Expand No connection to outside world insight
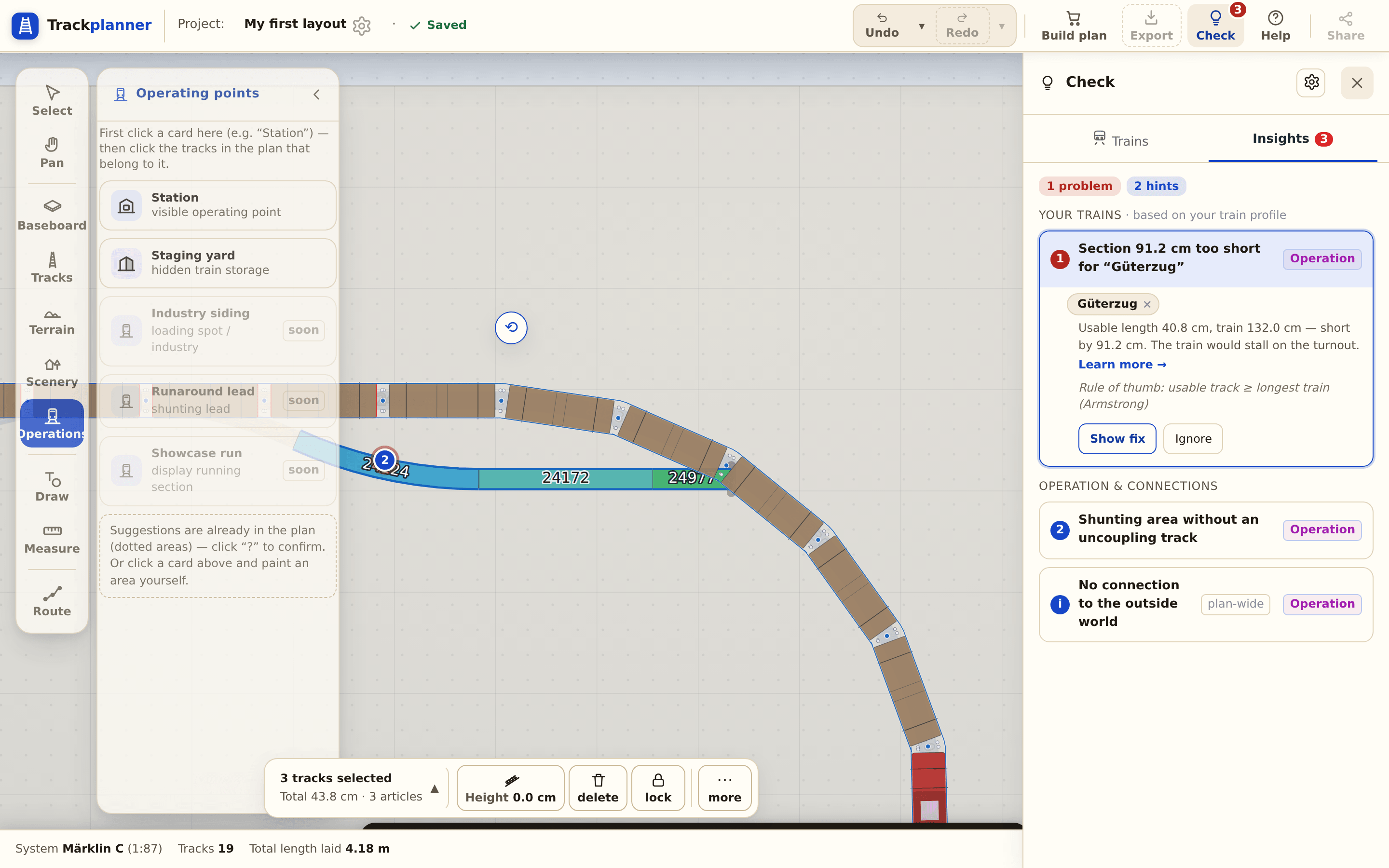 1206,604
